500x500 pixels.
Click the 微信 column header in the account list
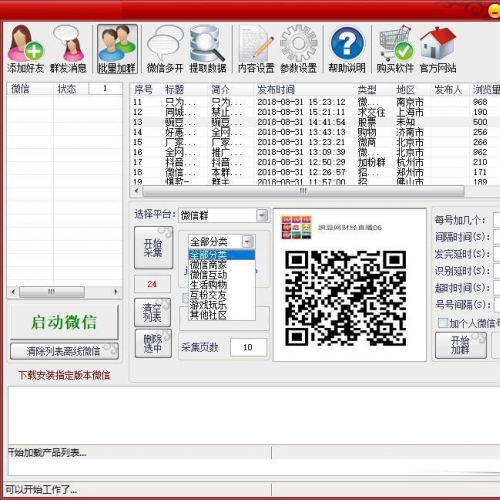[30, 89]
